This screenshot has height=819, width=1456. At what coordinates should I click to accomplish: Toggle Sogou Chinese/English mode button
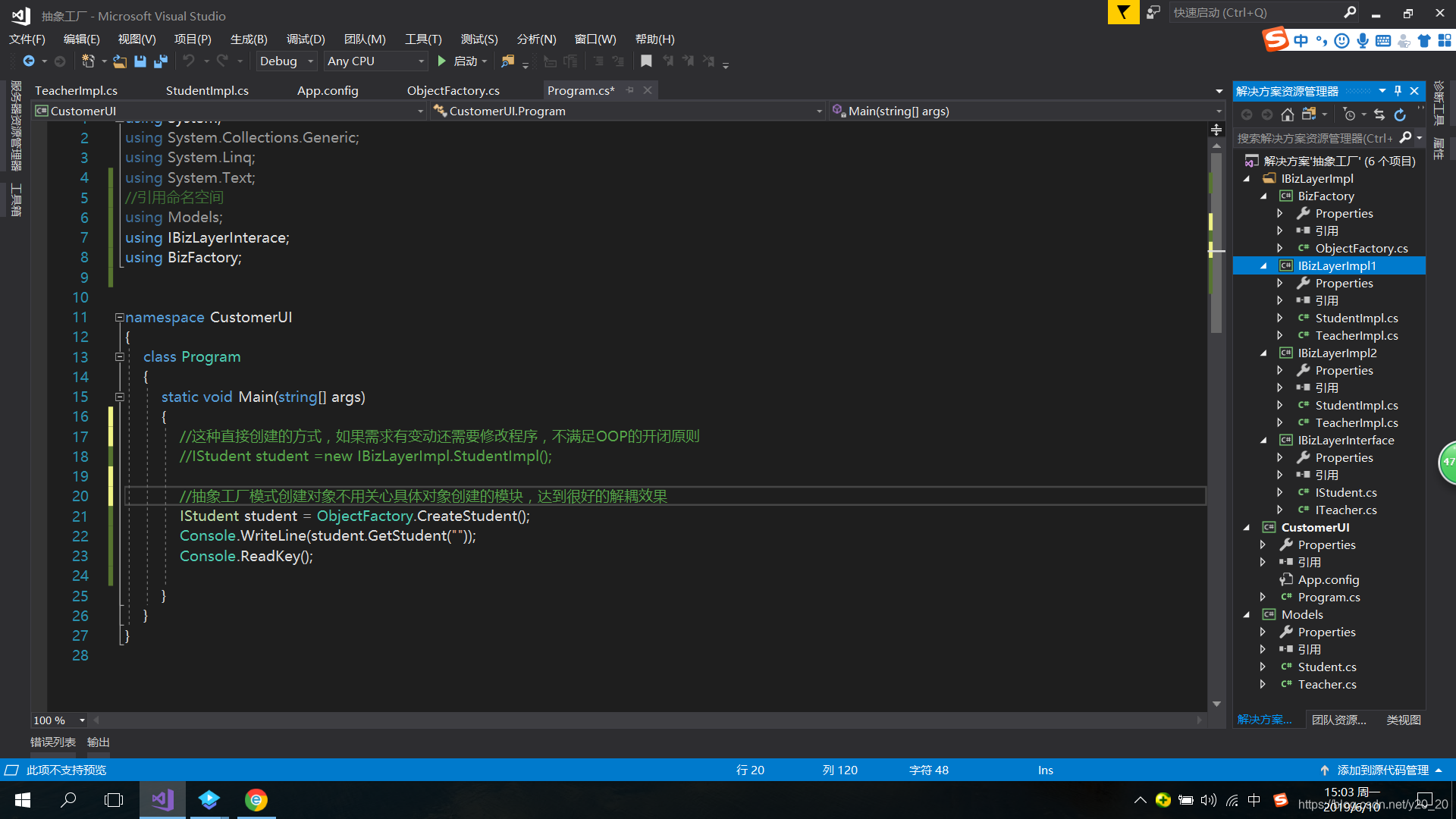point(1301,40)
